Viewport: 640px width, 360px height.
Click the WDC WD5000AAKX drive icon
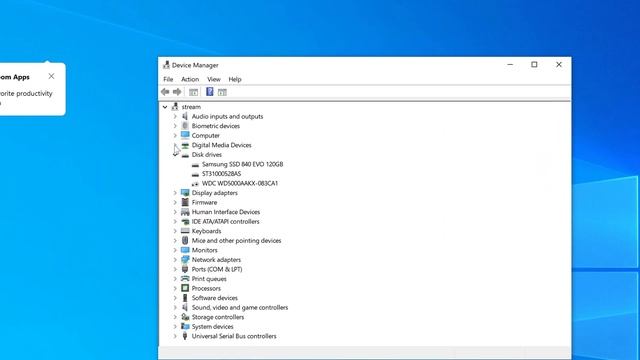pyautogui.click(x=195, y=184)
